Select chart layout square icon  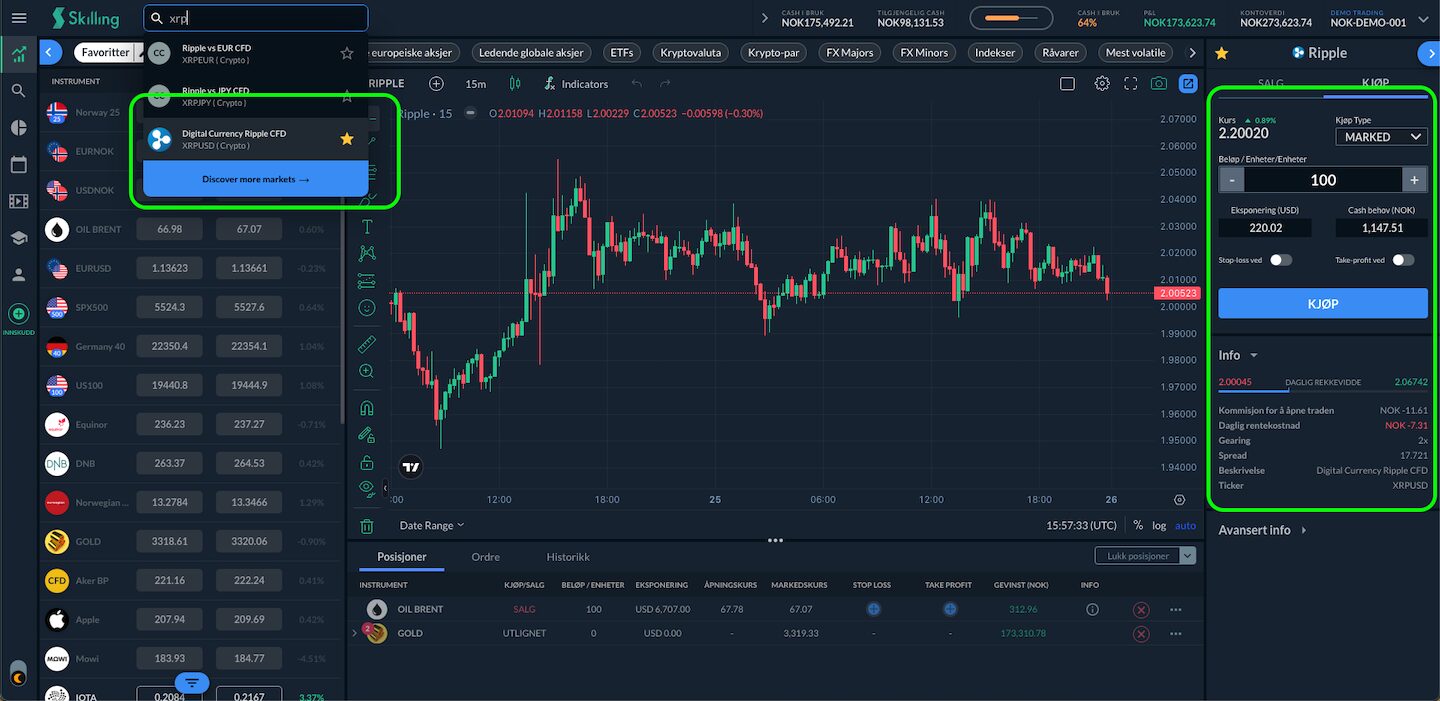pyautogui.click(x=1067, y=84)
